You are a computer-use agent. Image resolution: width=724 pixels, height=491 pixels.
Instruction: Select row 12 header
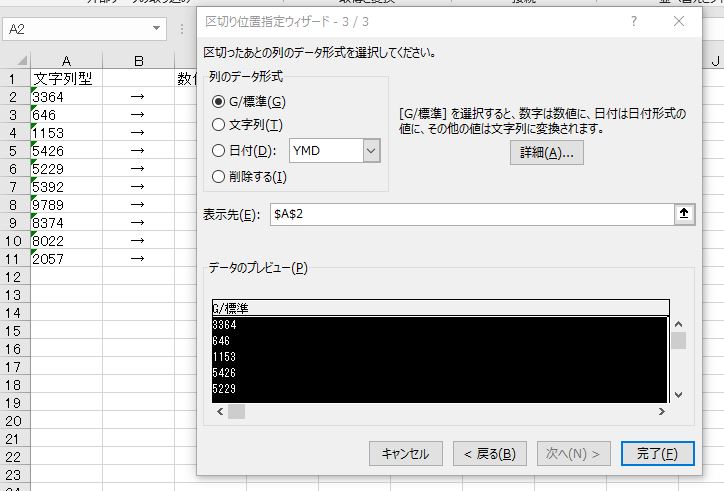tap(14, 277)
